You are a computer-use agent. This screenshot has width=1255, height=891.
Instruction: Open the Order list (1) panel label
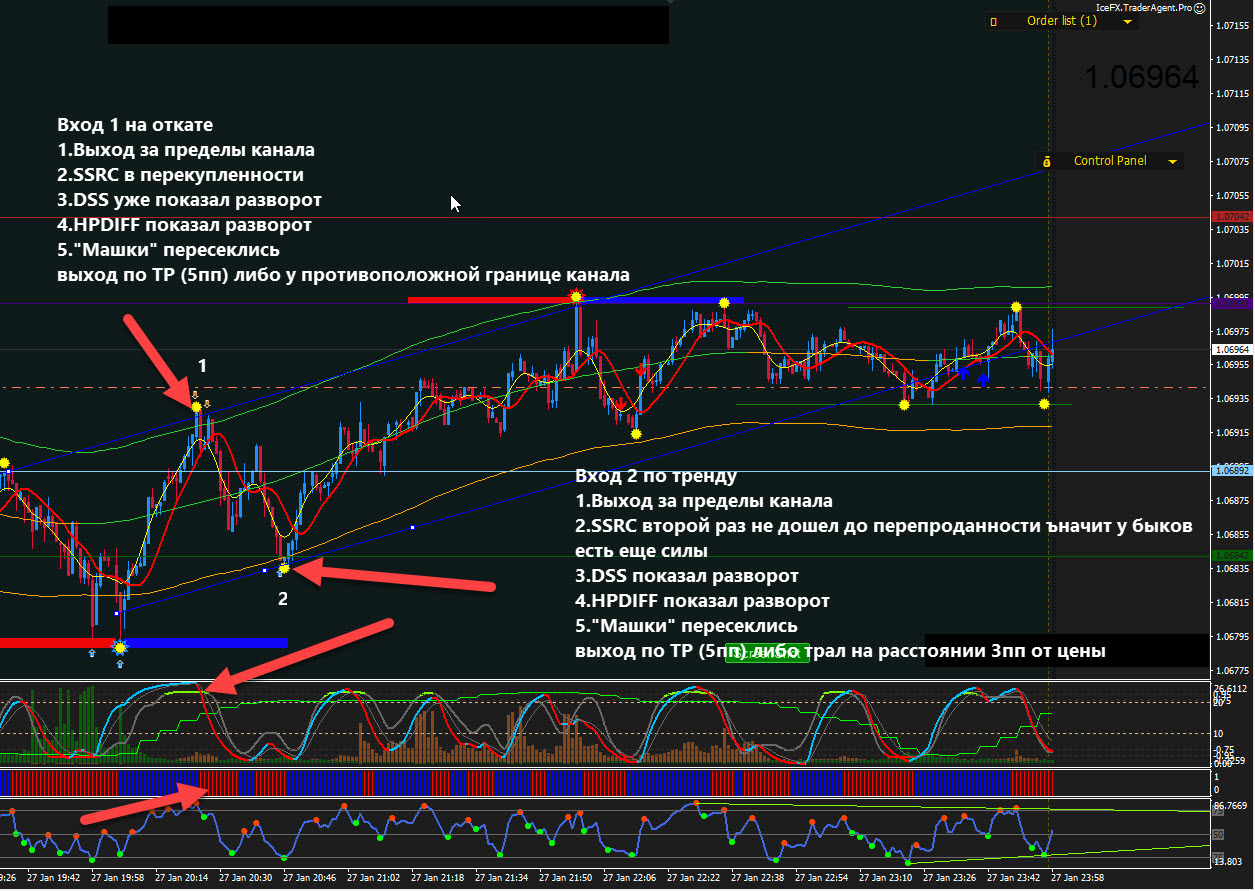coord(1062,21)
